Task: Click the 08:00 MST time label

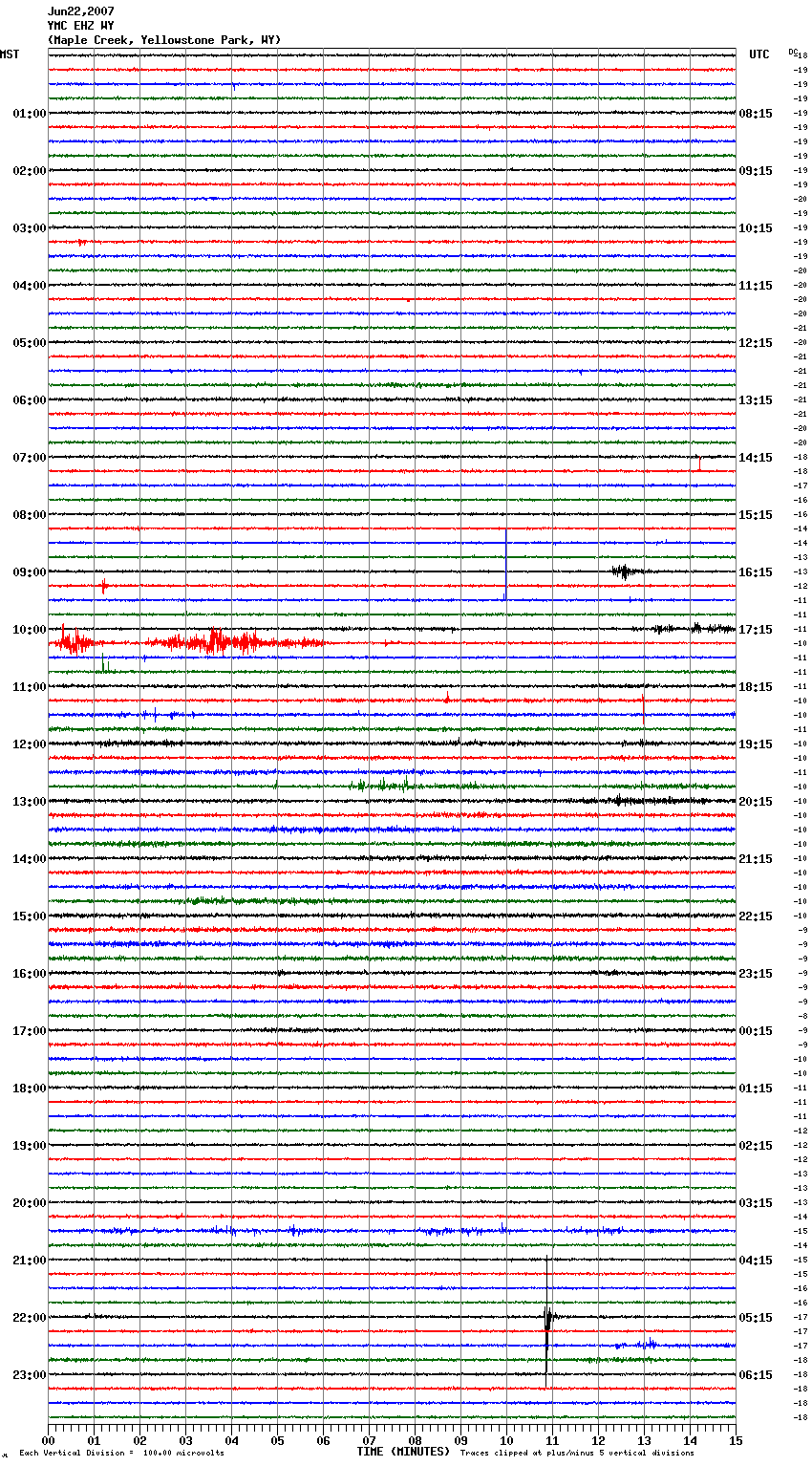Action: coord(30,515)
